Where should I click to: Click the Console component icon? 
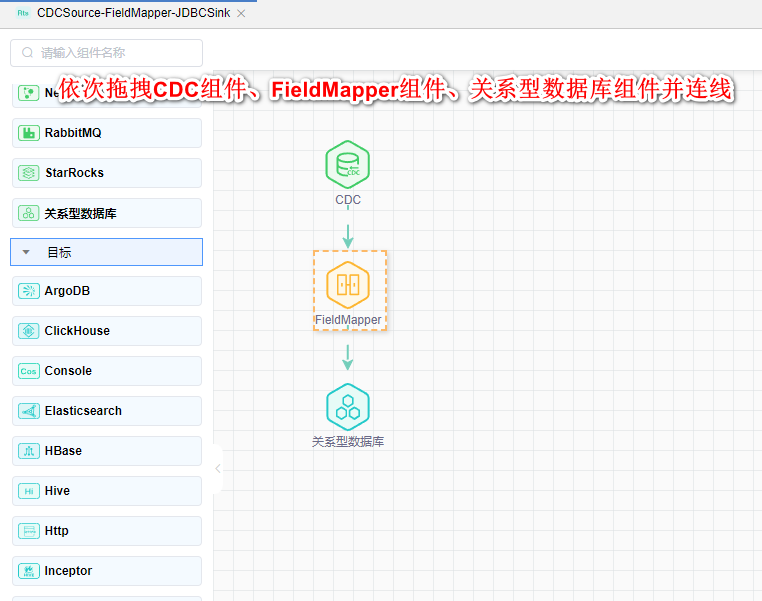[29, 371]
